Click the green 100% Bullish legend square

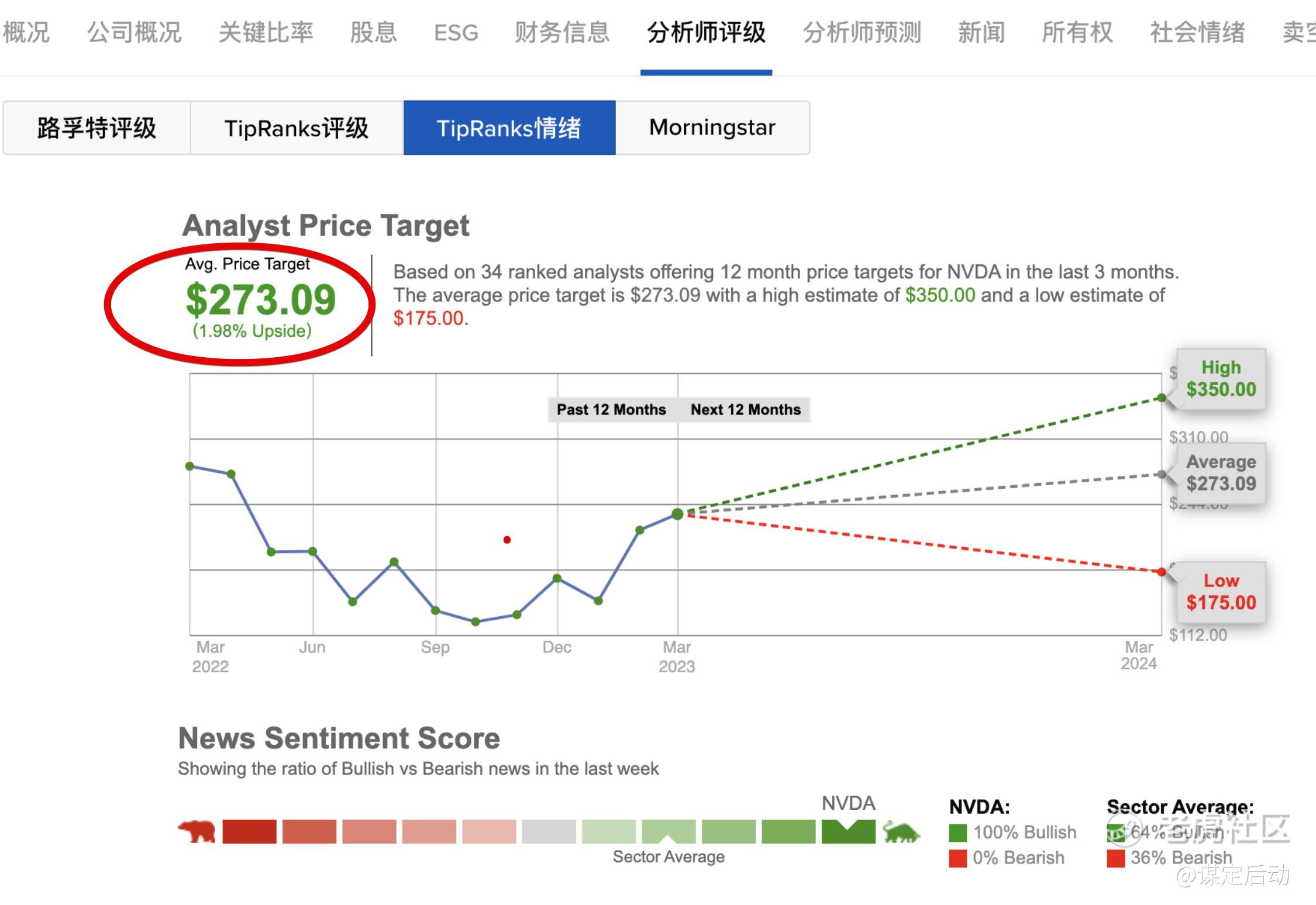coord(957,833)
